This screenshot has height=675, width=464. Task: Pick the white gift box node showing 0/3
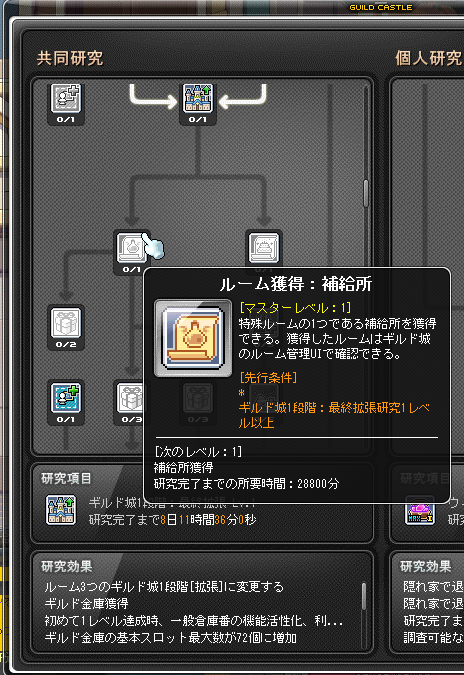(130, 397)
